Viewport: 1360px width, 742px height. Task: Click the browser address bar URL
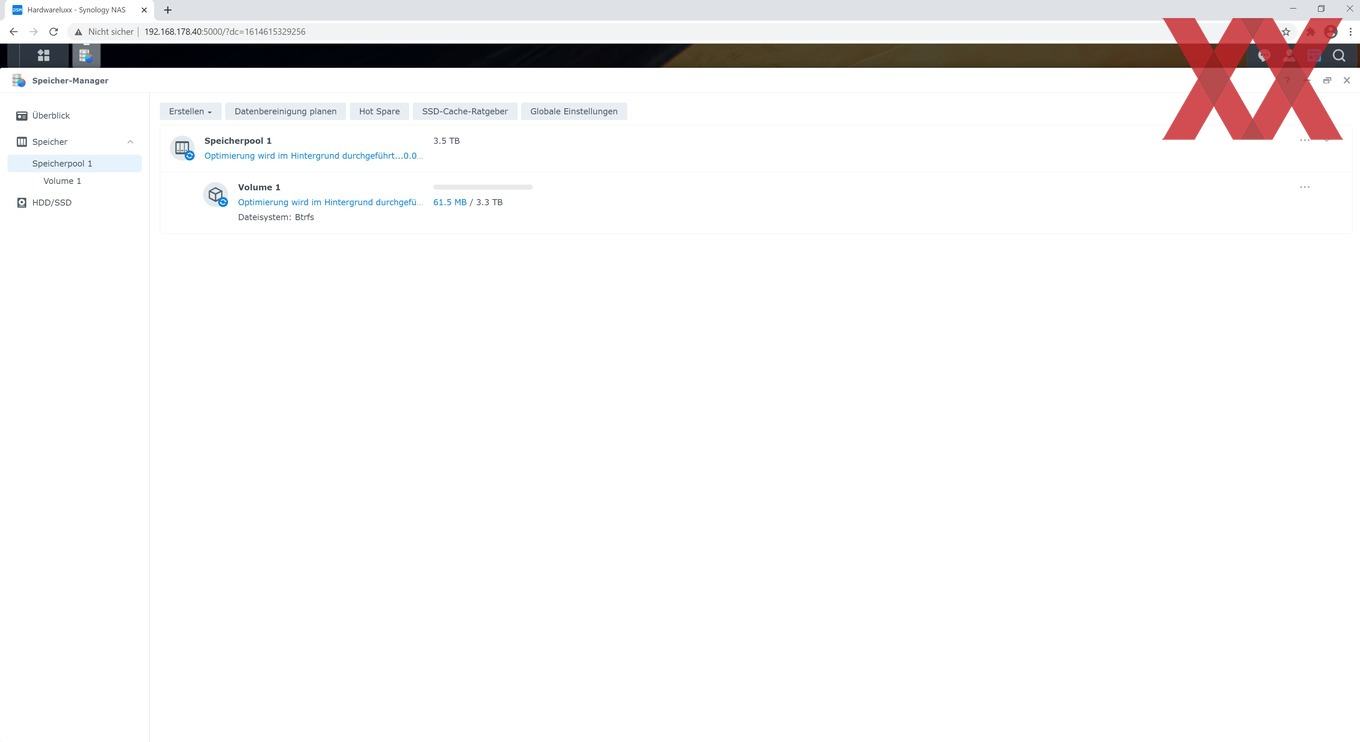click(225, 32)
